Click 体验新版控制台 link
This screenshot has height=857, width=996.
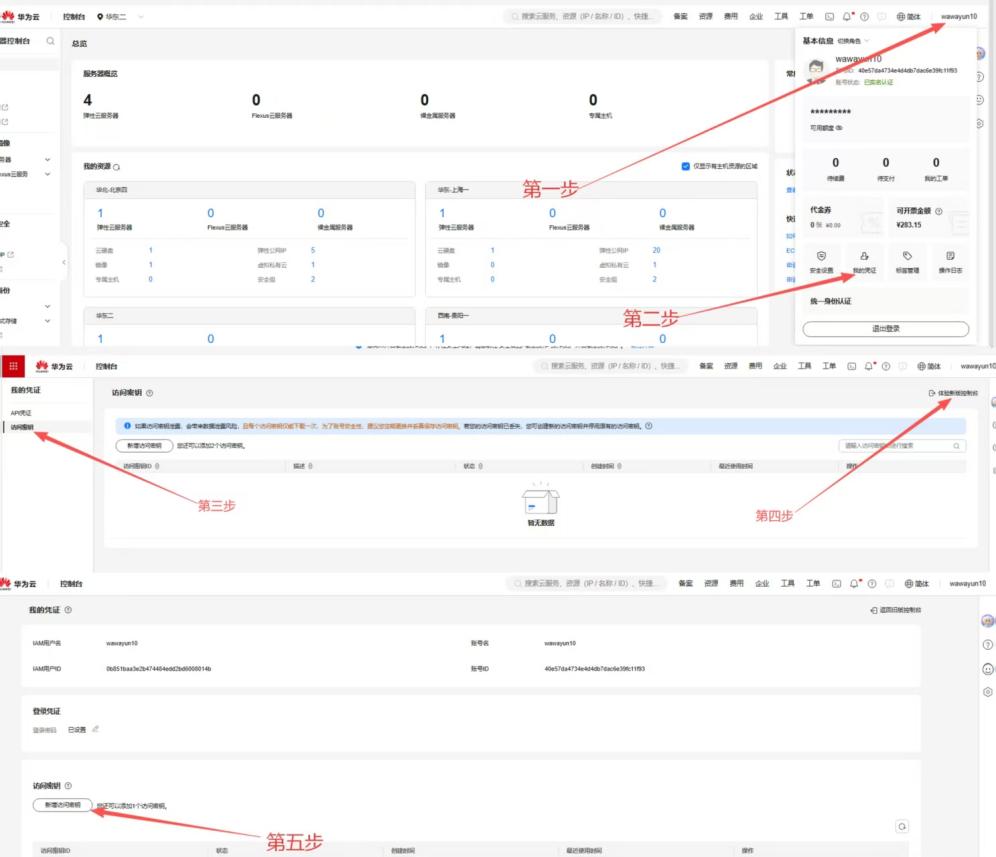[953, 393]
